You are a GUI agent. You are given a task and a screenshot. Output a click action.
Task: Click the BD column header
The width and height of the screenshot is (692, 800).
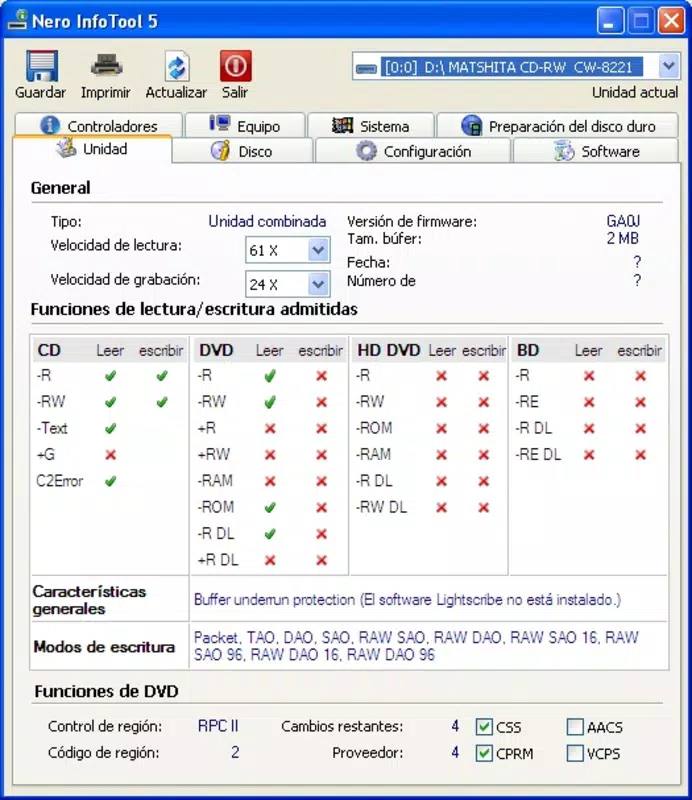tap(528, 350)
